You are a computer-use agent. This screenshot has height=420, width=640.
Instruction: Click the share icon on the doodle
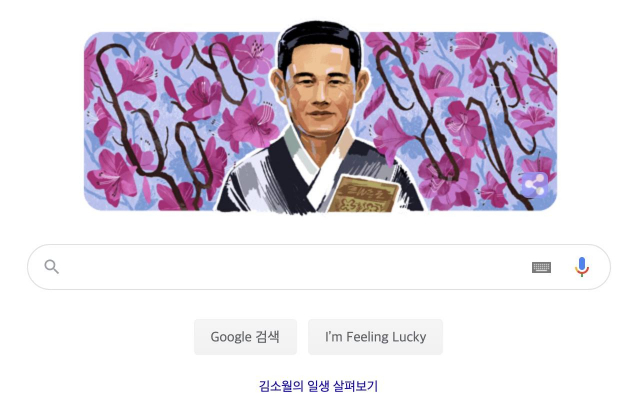[535, 185]
